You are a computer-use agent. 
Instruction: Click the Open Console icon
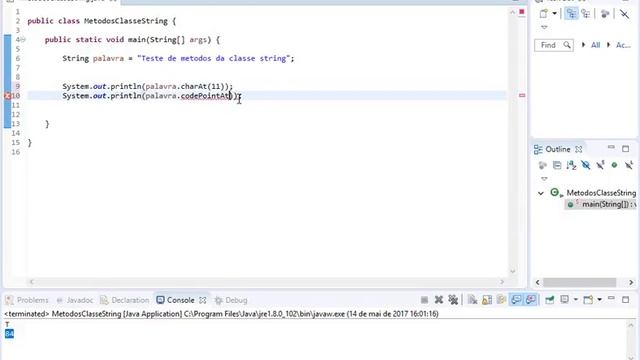[x=588, y=300]
